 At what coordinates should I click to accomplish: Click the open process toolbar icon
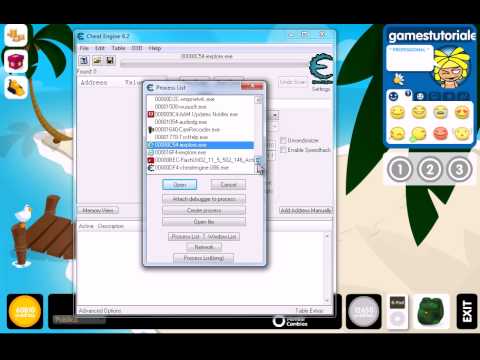pyautogui.click(x=84, y=60)
